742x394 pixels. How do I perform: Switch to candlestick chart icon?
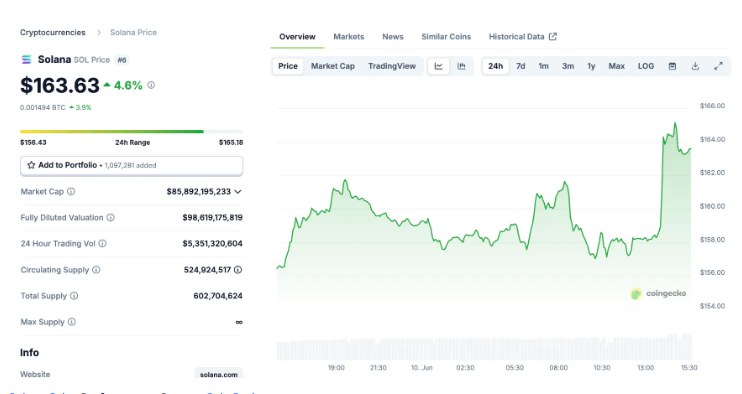tap(461, 66)
